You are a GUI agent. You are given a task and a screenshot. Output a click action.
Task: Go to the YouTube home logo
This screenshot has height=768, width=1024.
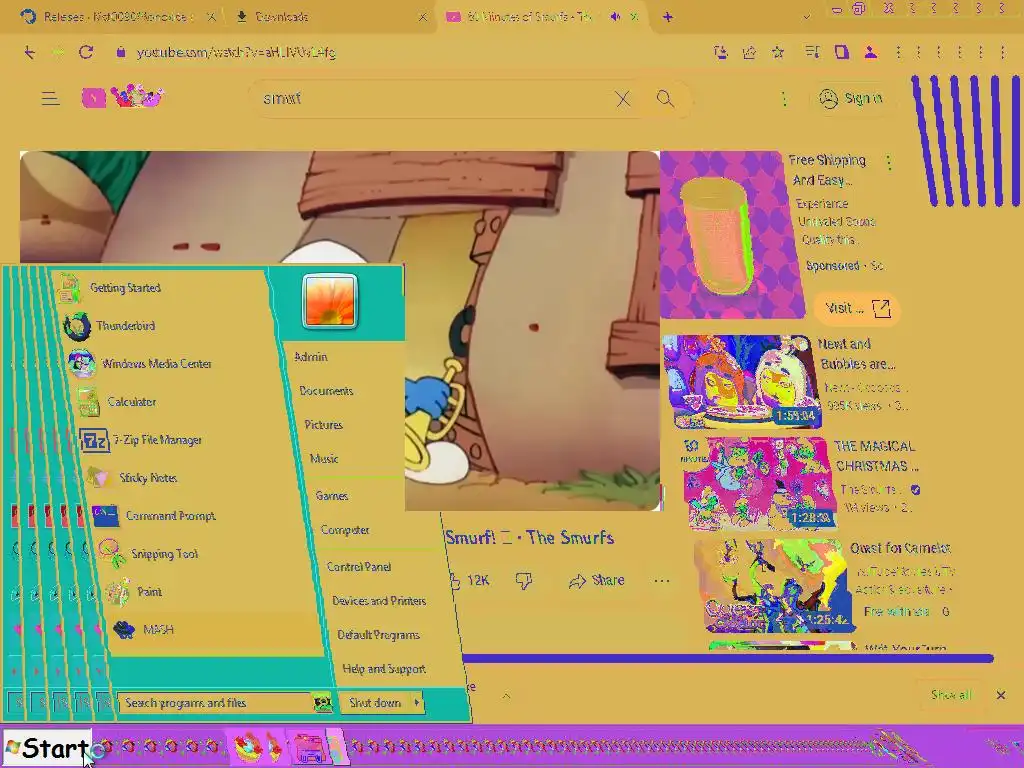tap(123, 97)
